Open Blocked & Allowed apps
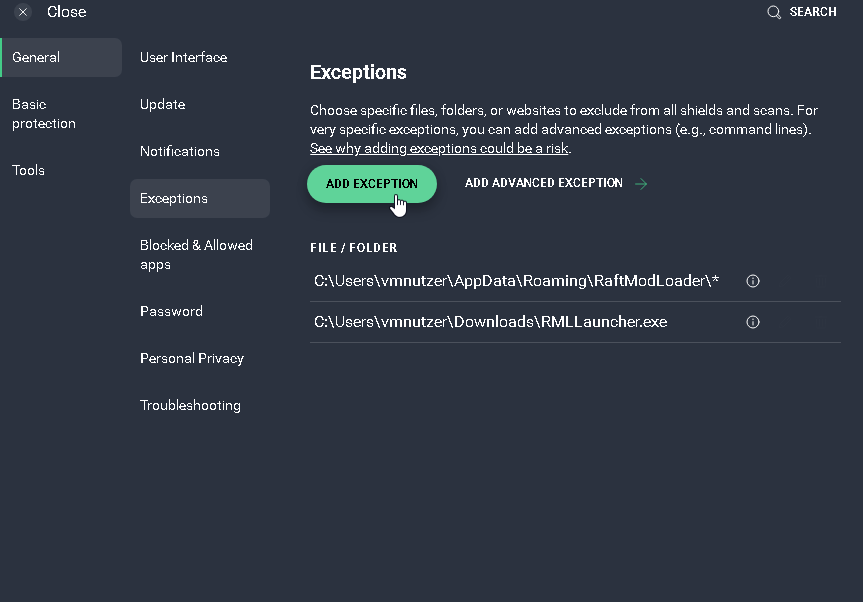This screenshot has width=863, height=602. [x=196, y=255]
